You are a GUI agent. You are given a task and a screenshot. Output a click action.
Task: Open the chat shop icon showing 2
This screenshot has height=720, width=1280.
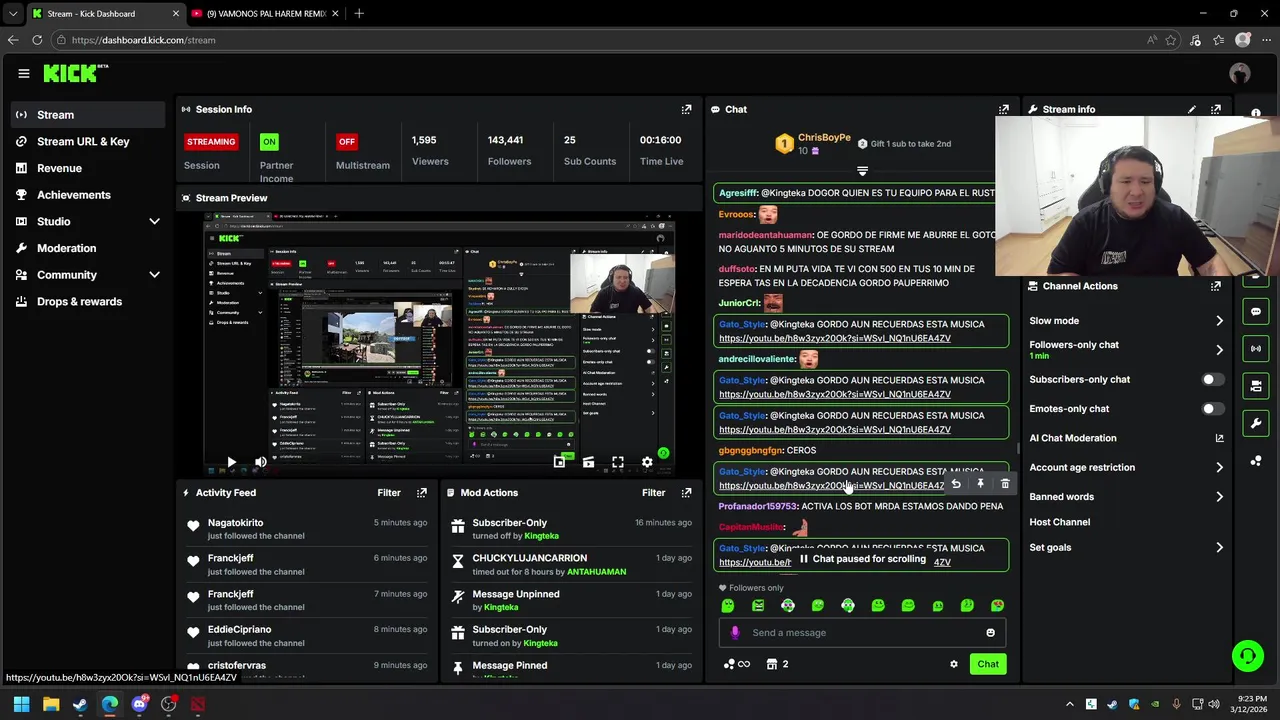[x=778, y=664]
